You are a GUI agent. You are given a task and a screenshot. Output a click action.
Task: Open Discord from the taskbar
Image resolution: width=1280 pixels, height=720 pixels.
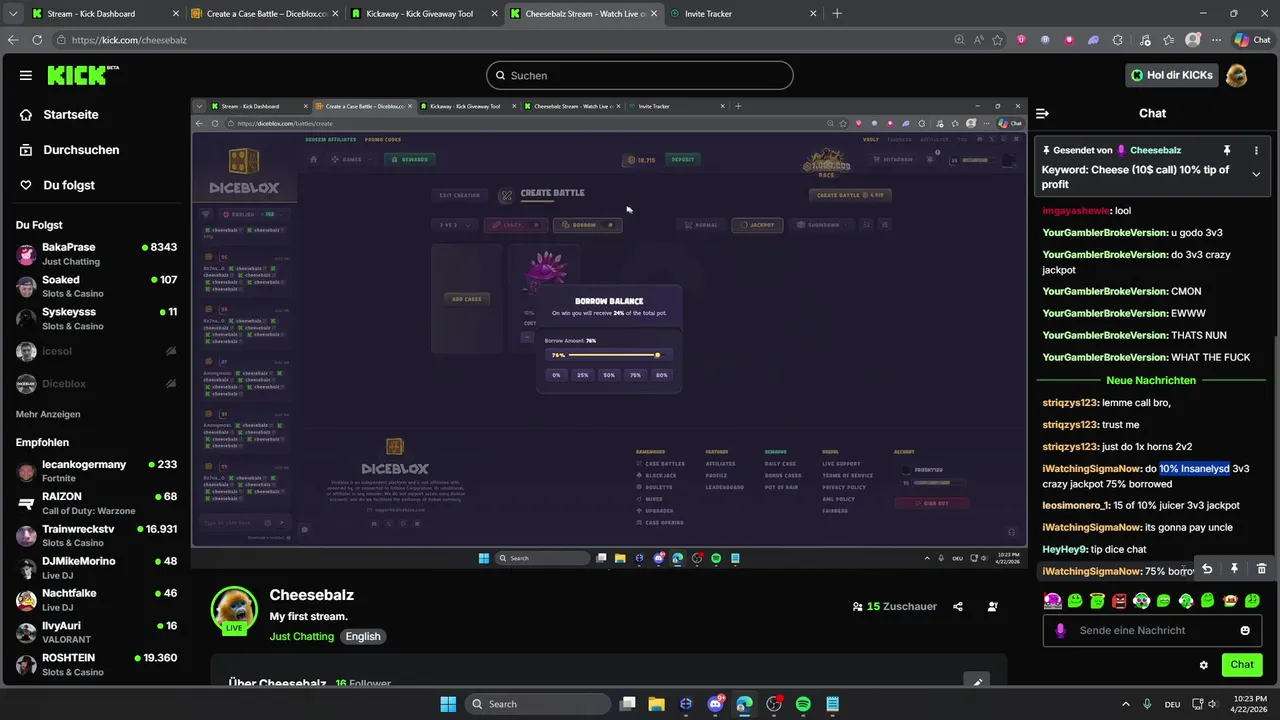coord(715,704)
